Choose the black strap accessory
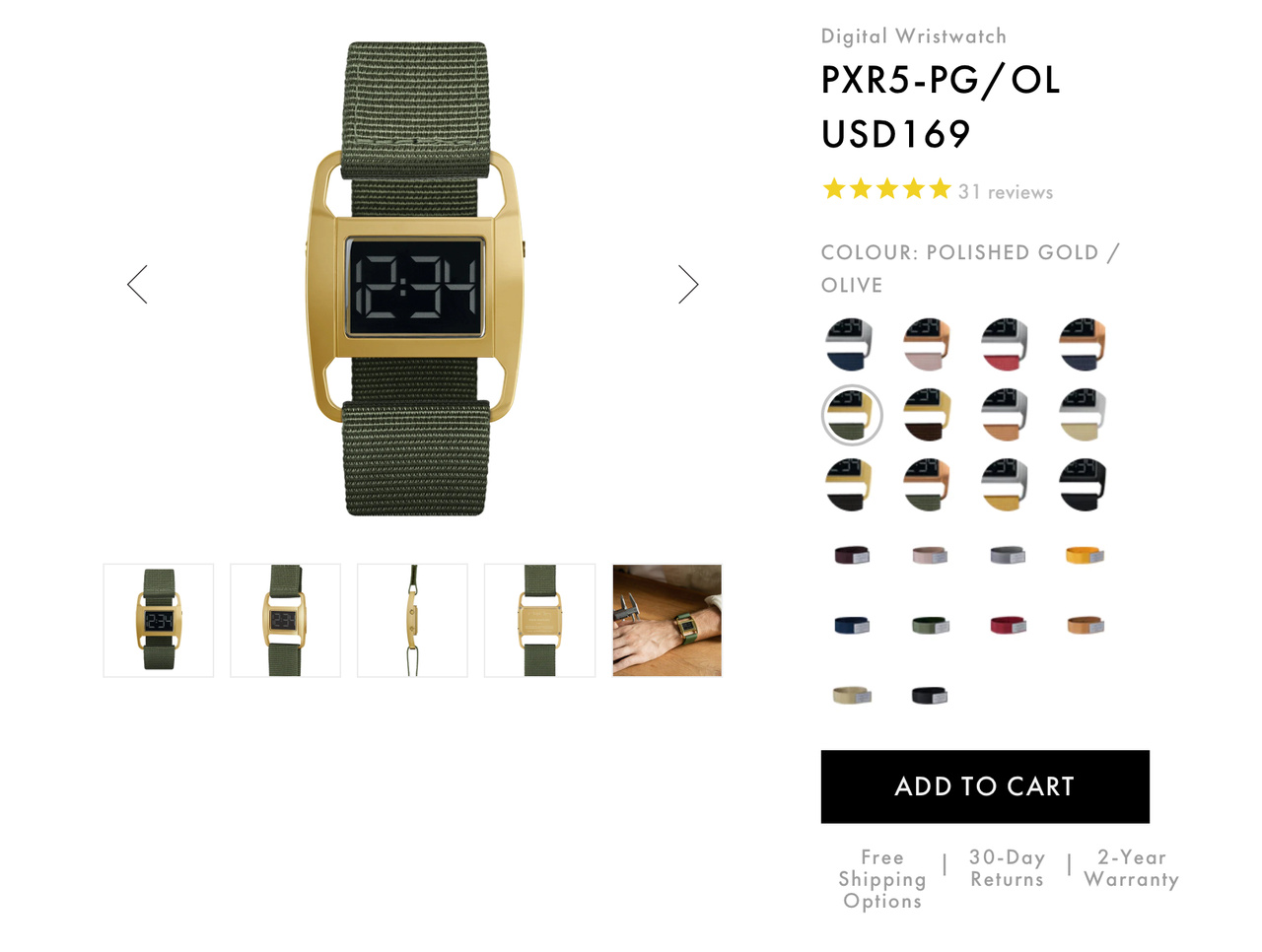1262x952 pixels. (929, 696)
